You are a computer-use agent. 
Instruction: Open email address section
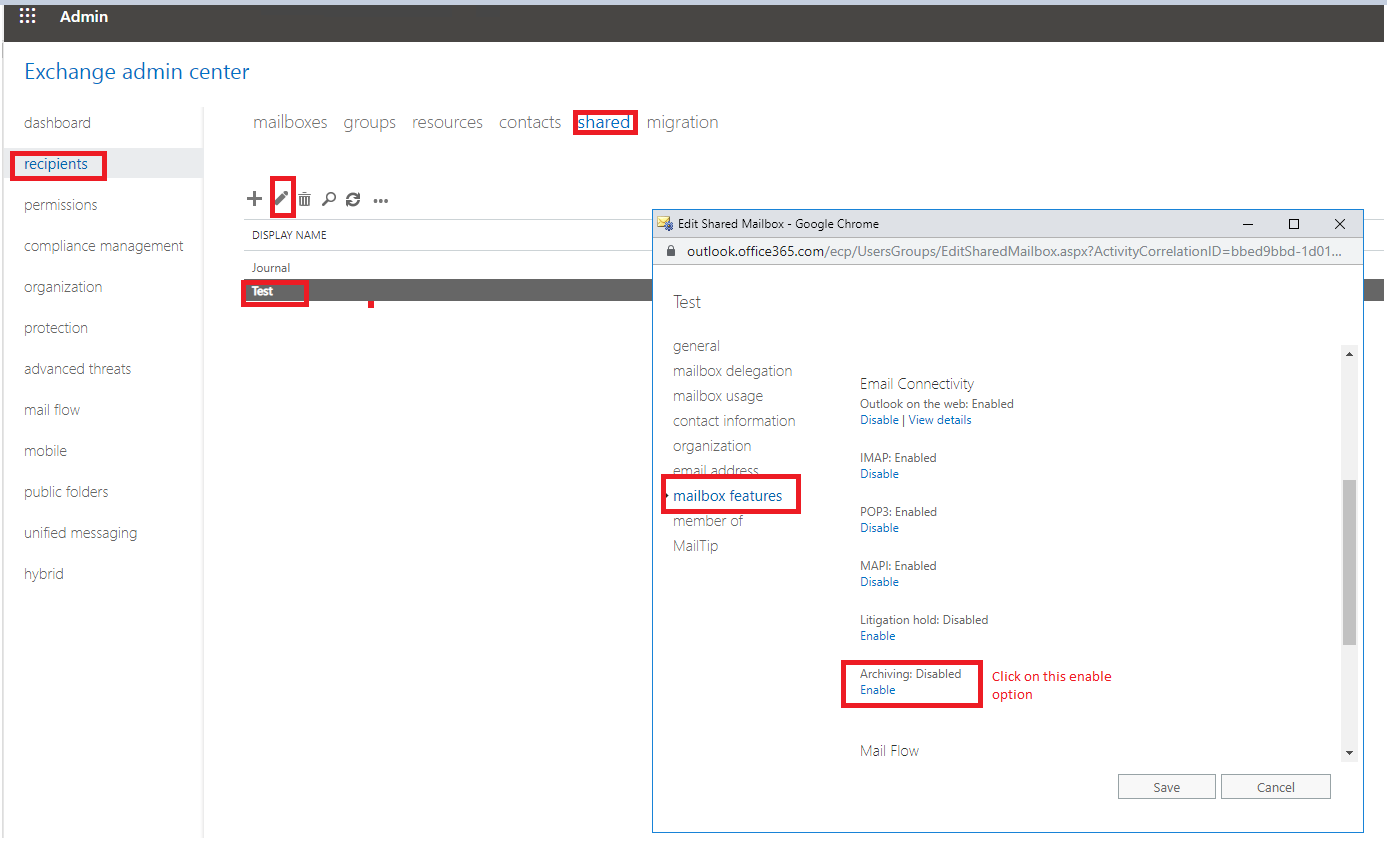pos(716,470)
